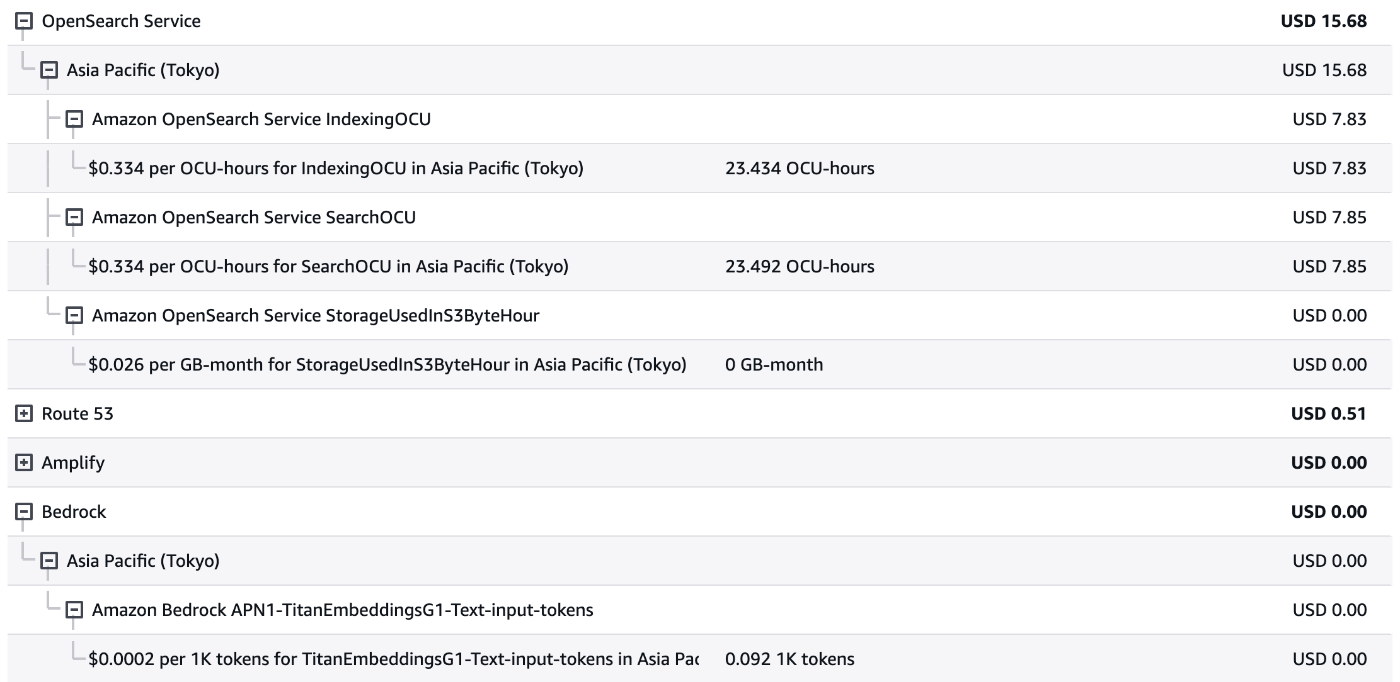This screenshot has width=1400, height=682.
Task: Expand the Amplify section
Action: coord(23,462)
